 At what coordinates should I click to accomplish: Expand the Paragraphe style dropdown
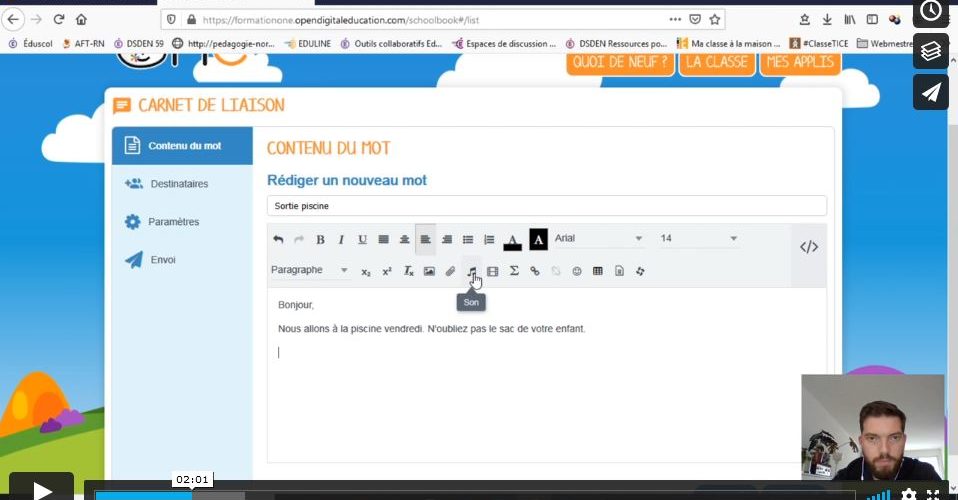[x=309, y=270]
